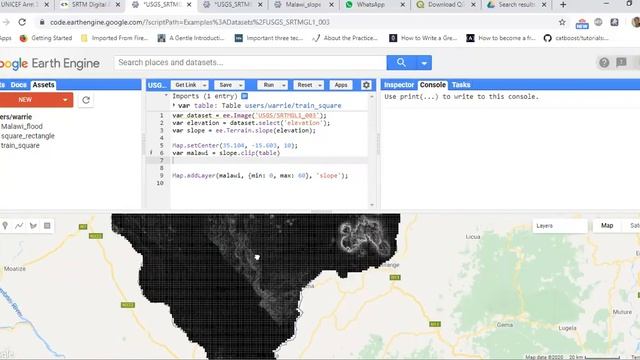Click the imports info blue icon

click(244, 96)
